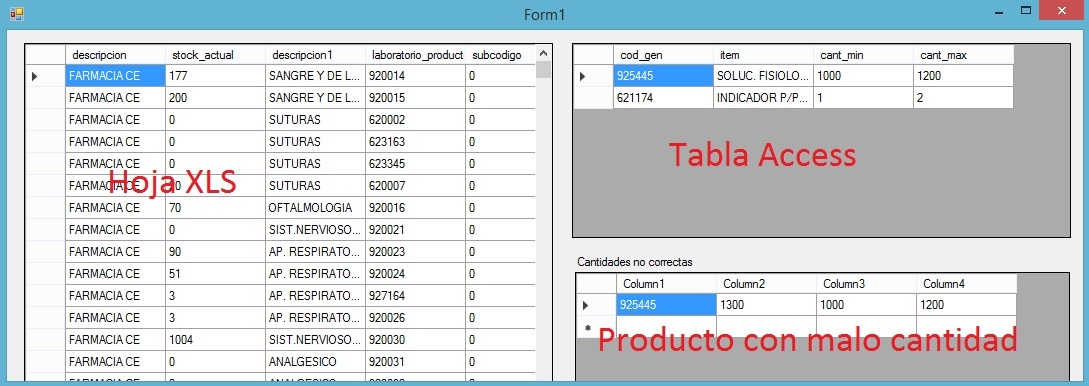This screenshot has width=1089, height=386.
Task: Sort by the descripcion1 column header
Action: (x=315, y=55)
